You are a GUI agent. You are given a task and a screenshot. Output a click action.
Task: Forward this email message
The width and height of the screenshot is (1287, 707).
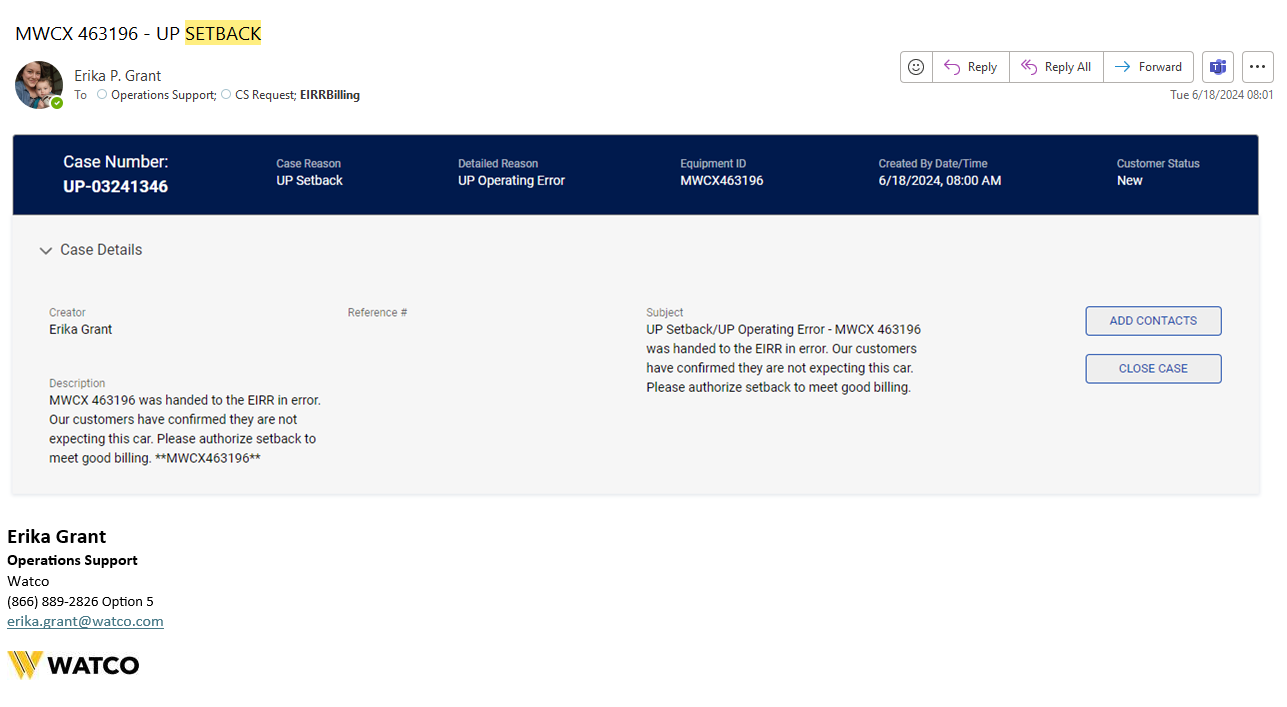pyautogui.click(x=1148, y=67)
